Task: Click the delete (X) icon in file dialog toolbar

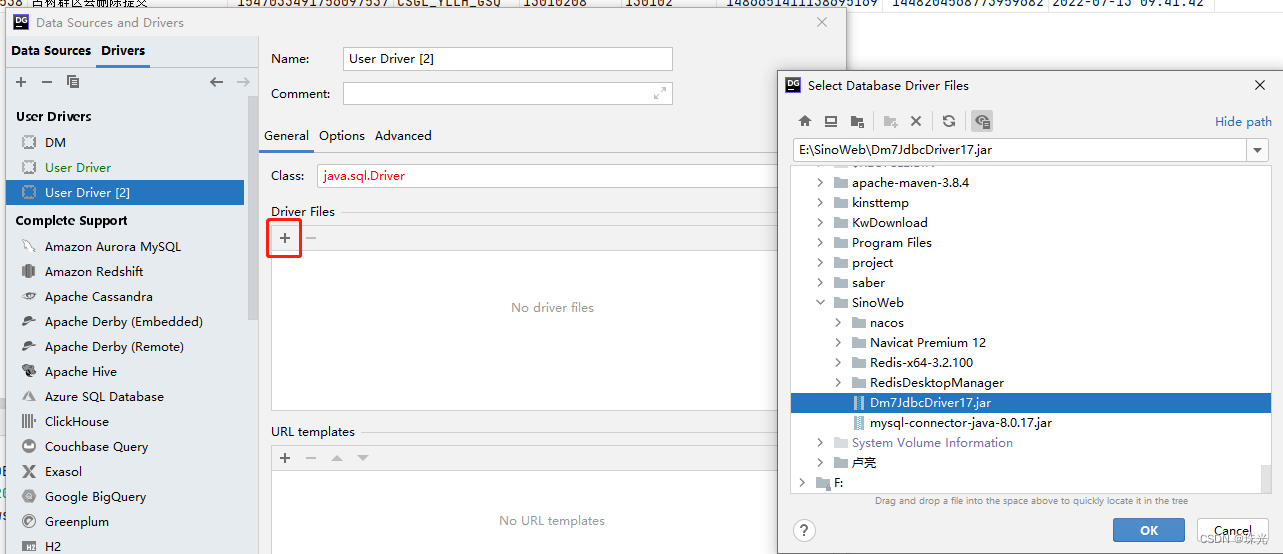Action: pos(916,121)
